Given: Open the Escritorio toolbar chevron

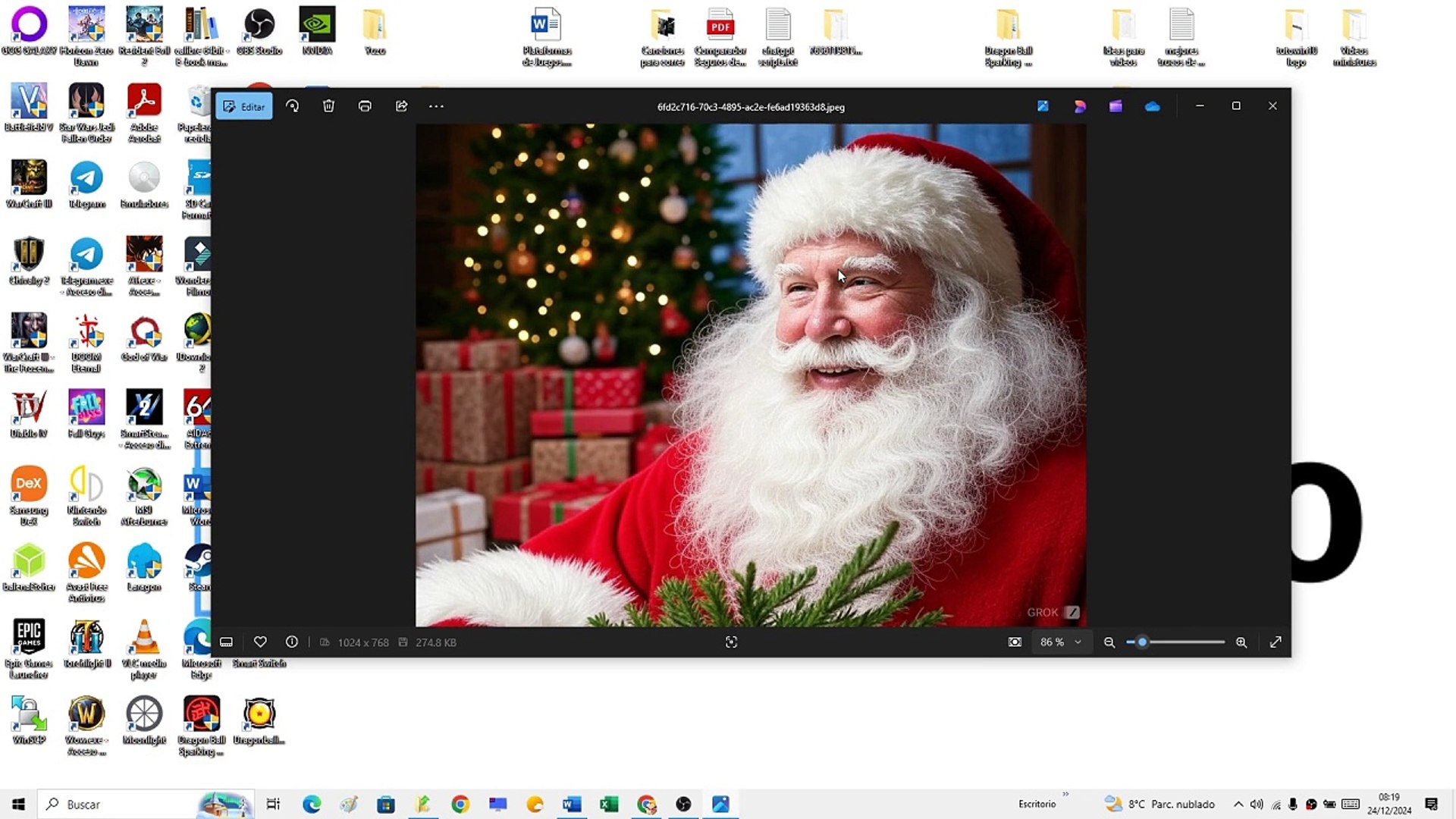Looking at the screenshot, I should click(1065, 795).
